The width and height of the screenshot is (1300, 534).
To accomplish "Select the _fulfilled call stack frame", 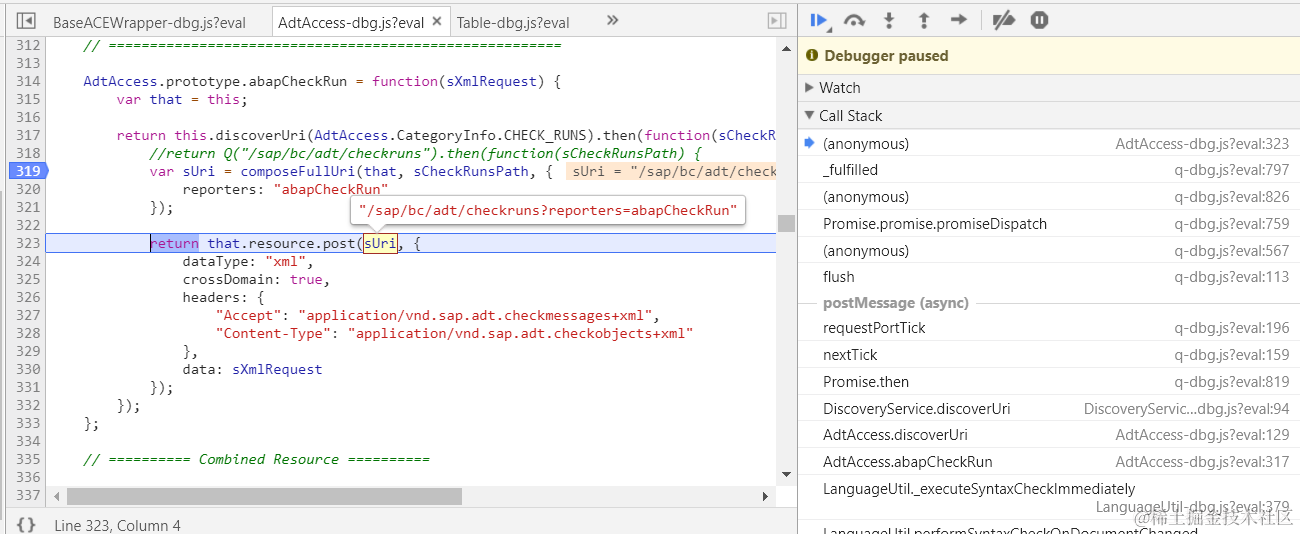I will [x=1047, y=170].
